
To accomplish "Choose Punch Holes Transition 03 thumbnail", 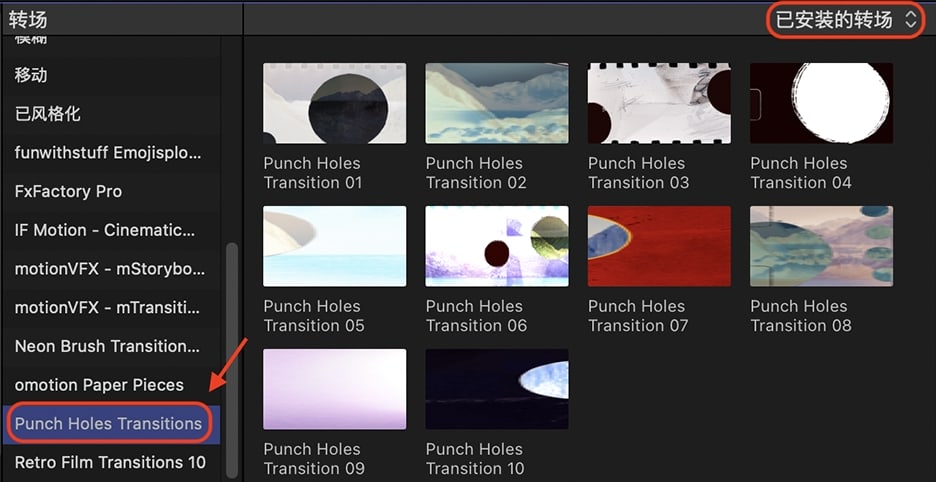I will coord(659,103).
